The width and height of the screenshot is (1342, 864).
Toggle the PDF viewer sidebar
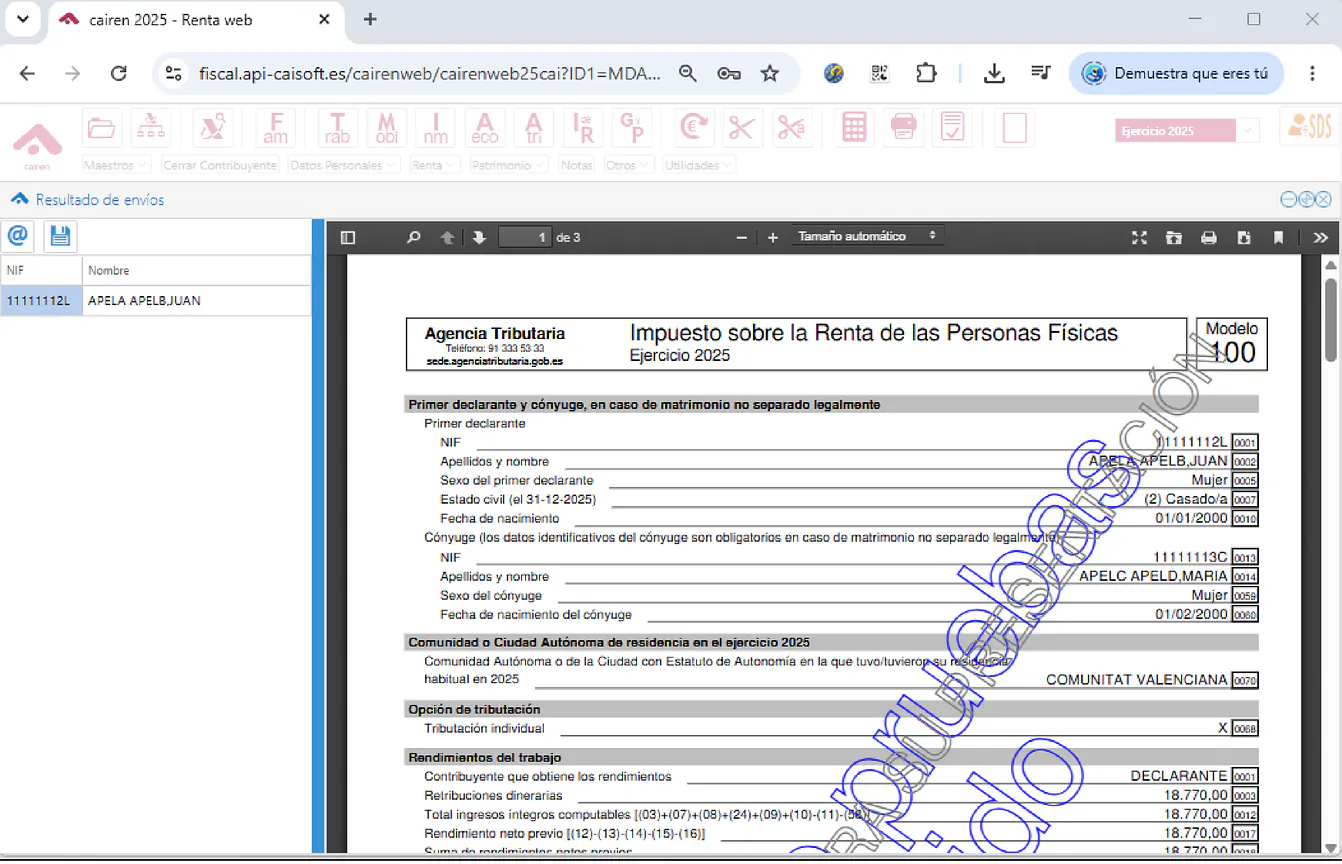[348, 237]
